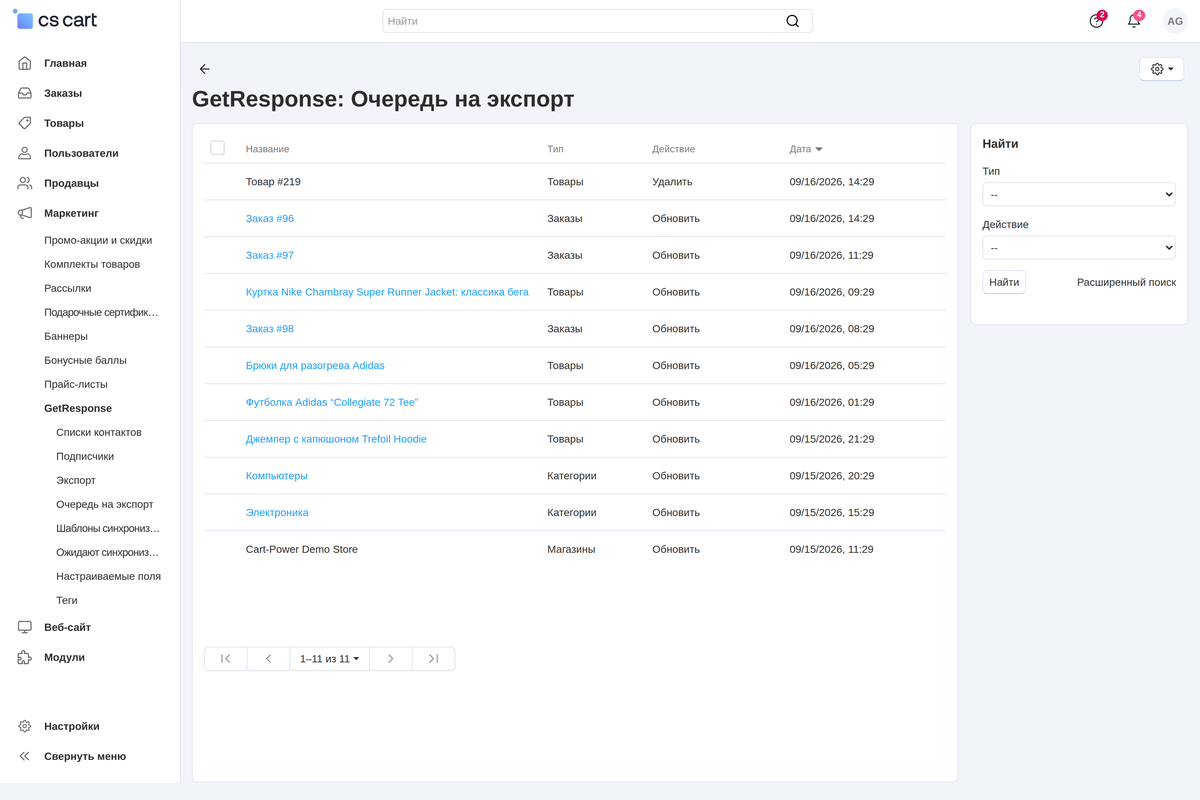Go back using the arrow icon
Image resolution: width=1200 pixels, height=800 pixels.
click(x=205, y=69)
